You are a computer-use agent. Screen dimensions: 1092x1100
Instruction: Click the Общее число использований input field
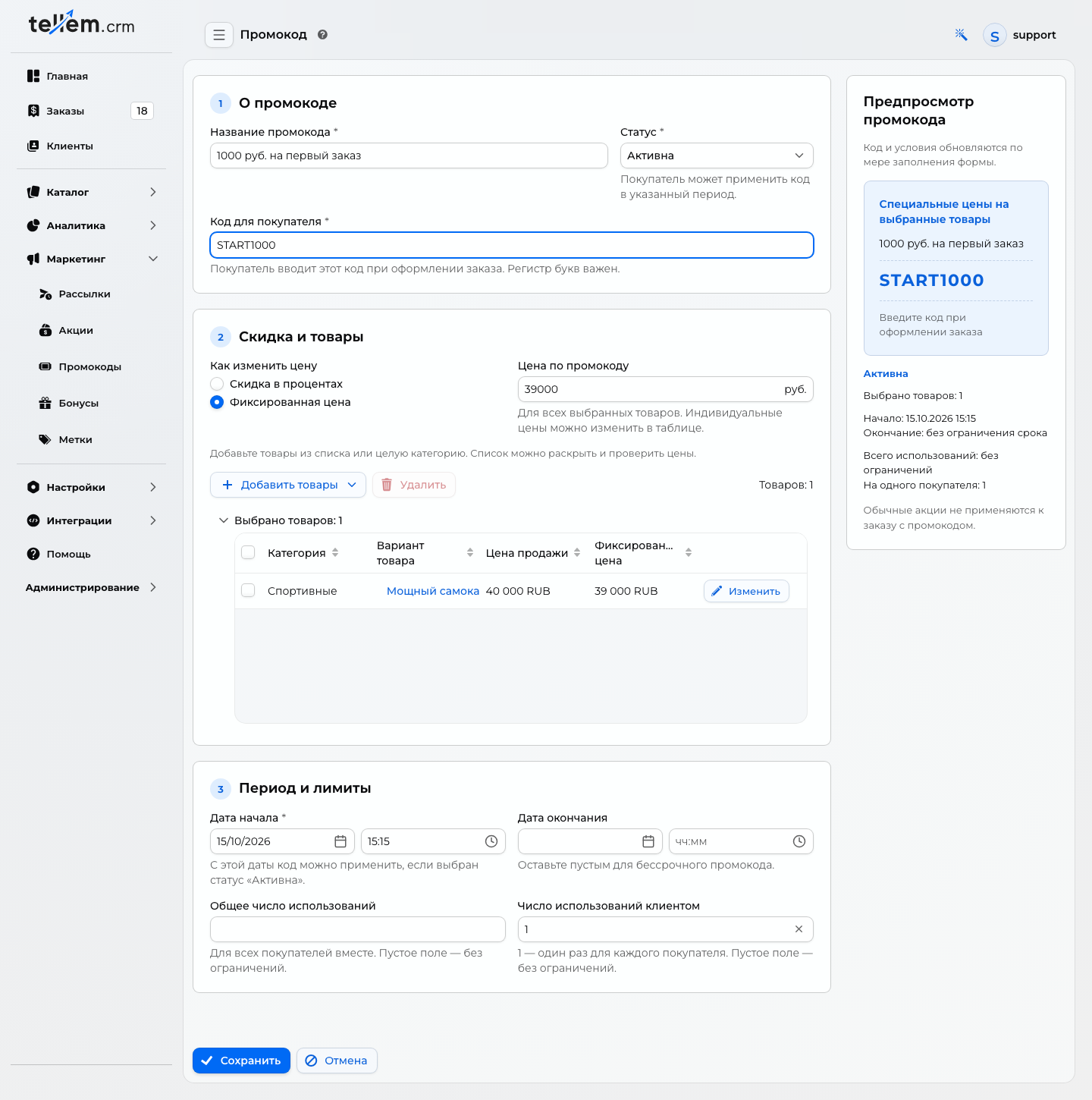pos(358,929)
